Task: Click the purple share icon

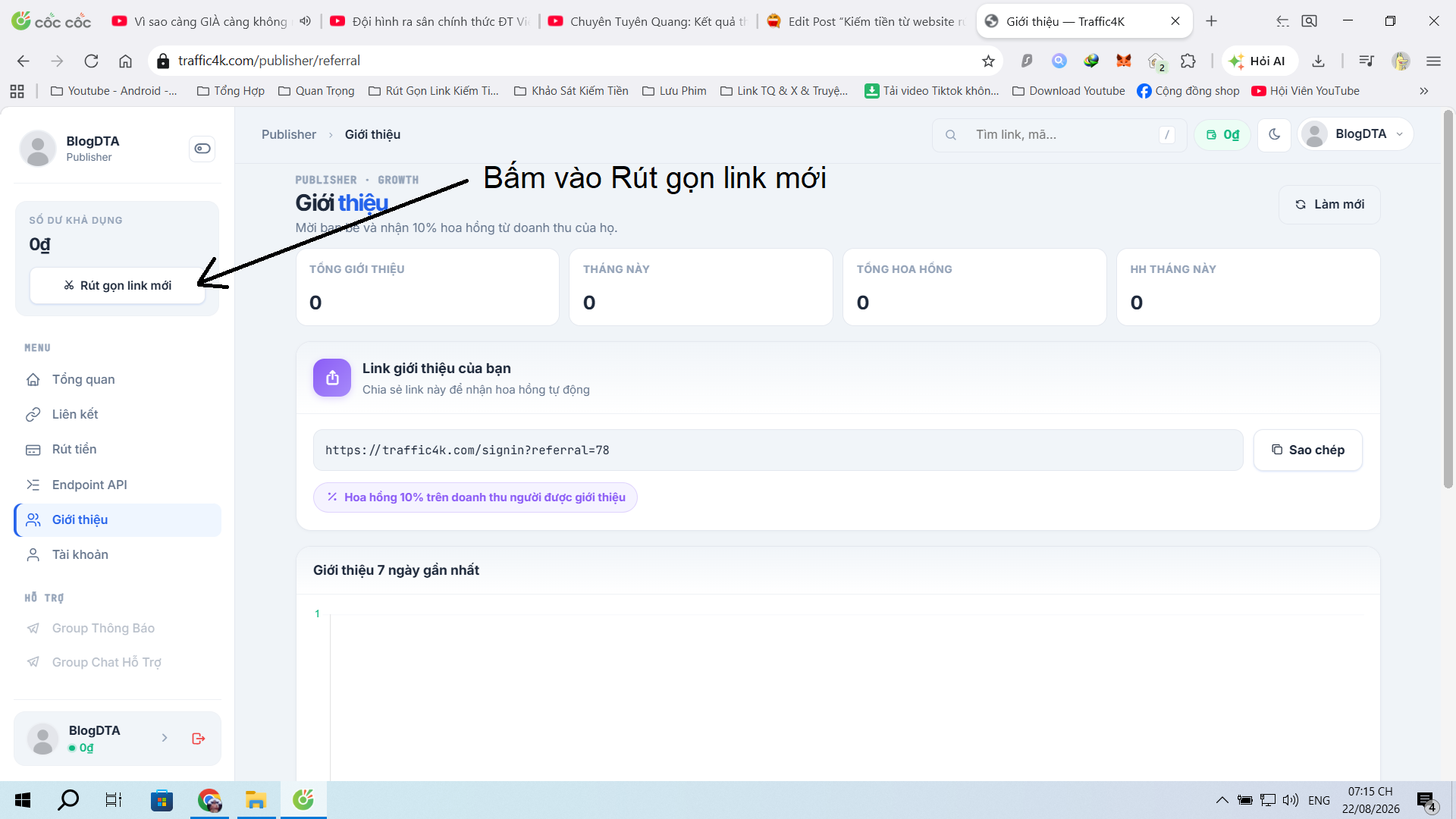Action: tap(332, 378)
